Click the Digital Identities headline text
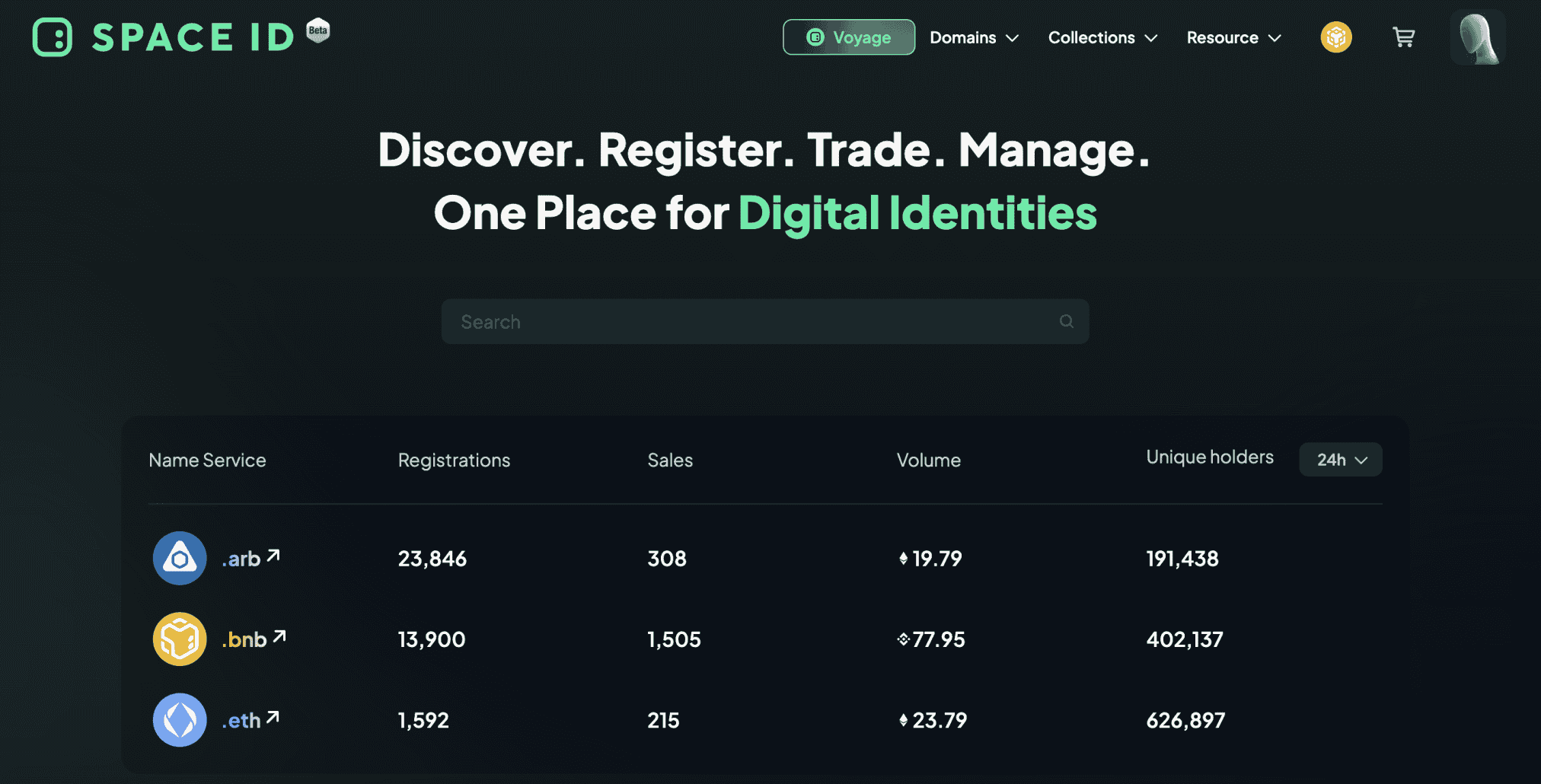This screenshot has height=784, width=1541. (917, 212)
